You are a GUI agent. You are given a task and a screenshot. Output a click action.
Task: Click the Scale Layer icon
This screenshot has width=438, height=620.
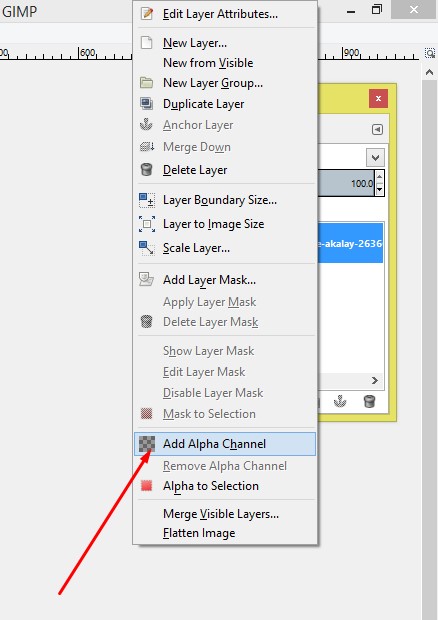pyautogui.click(x=147, y=248)
